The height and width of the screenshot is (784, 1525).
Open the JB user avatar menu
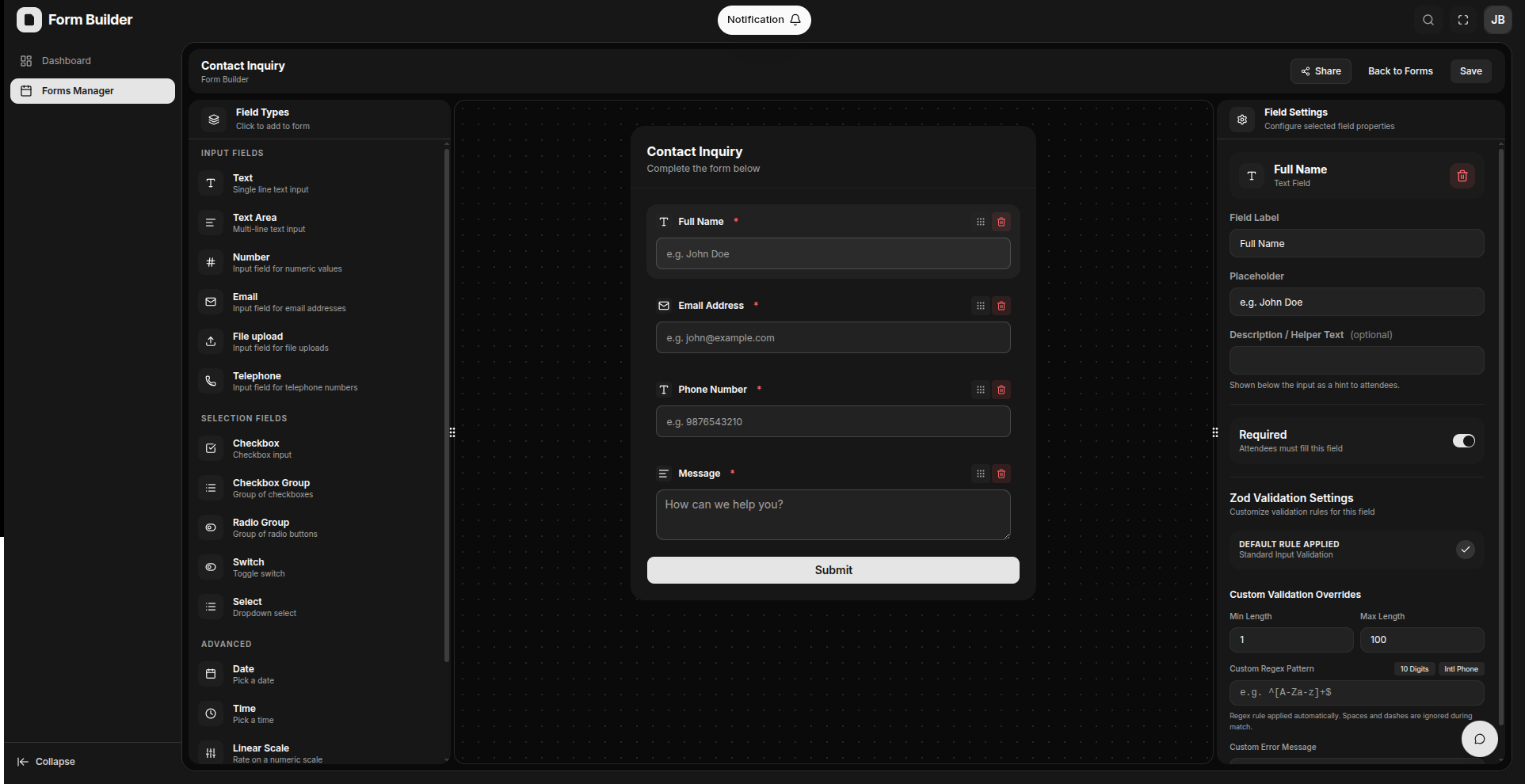pos(1498,20)
